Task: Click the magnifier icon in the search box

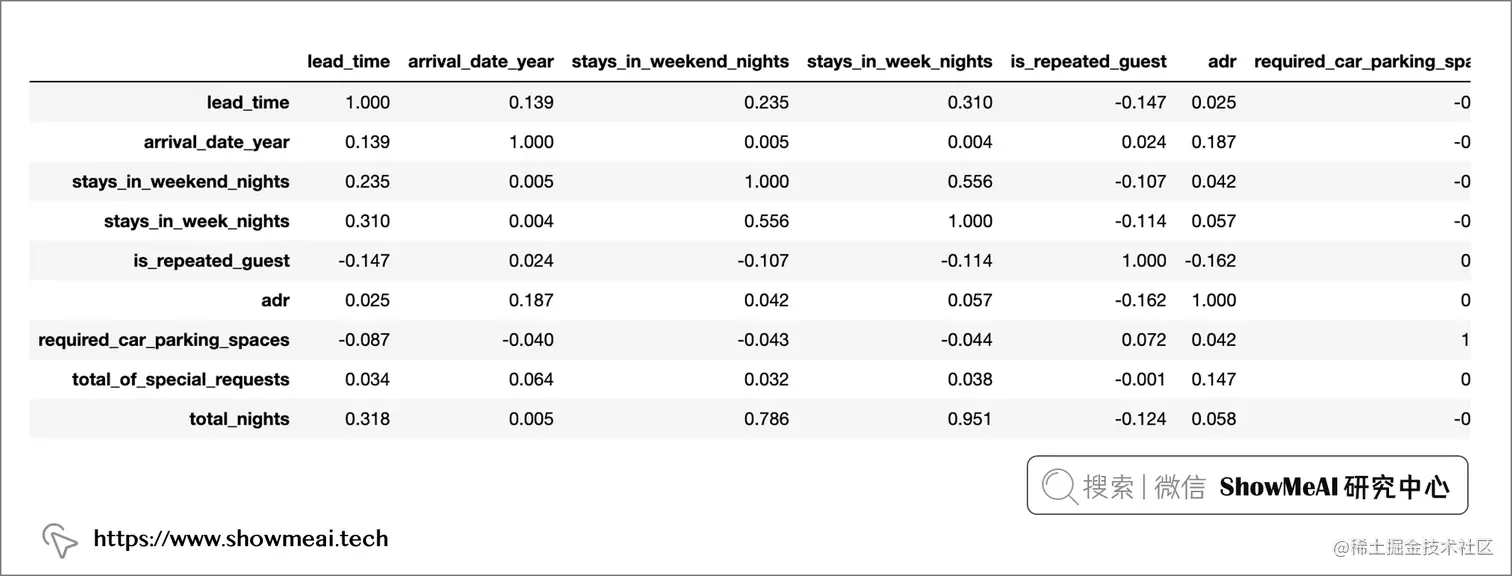Action: 1060,486
